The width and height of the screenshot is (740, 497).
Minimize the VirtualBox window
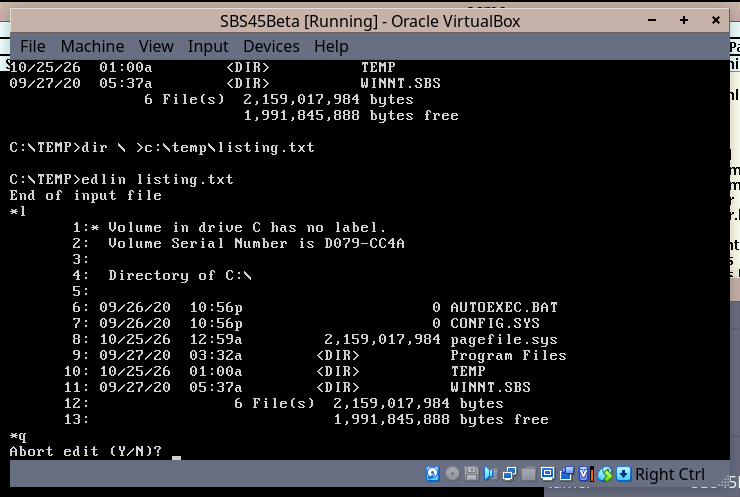click(652, 20)
